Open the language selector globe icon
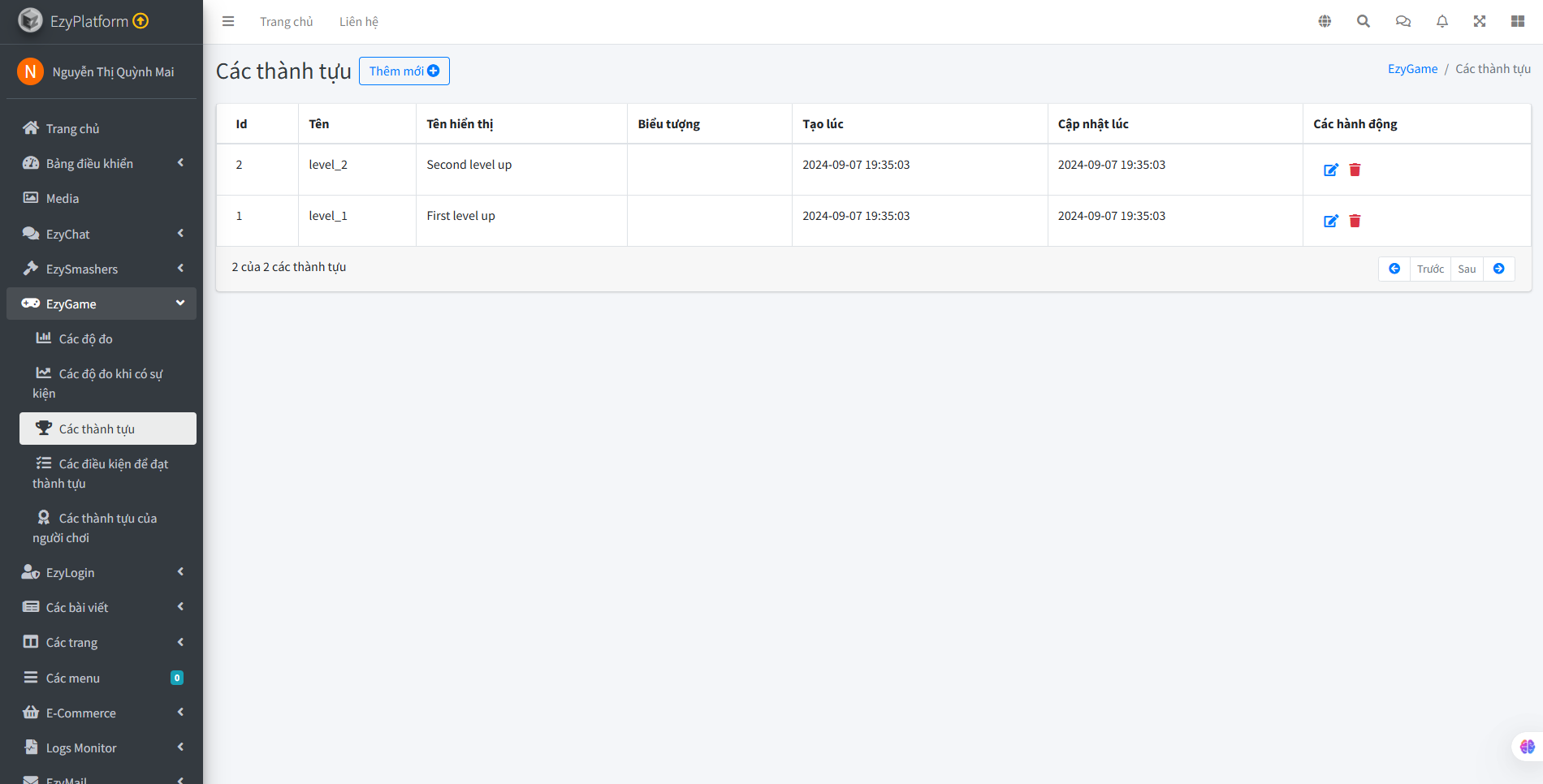 tap(1324, 21)
